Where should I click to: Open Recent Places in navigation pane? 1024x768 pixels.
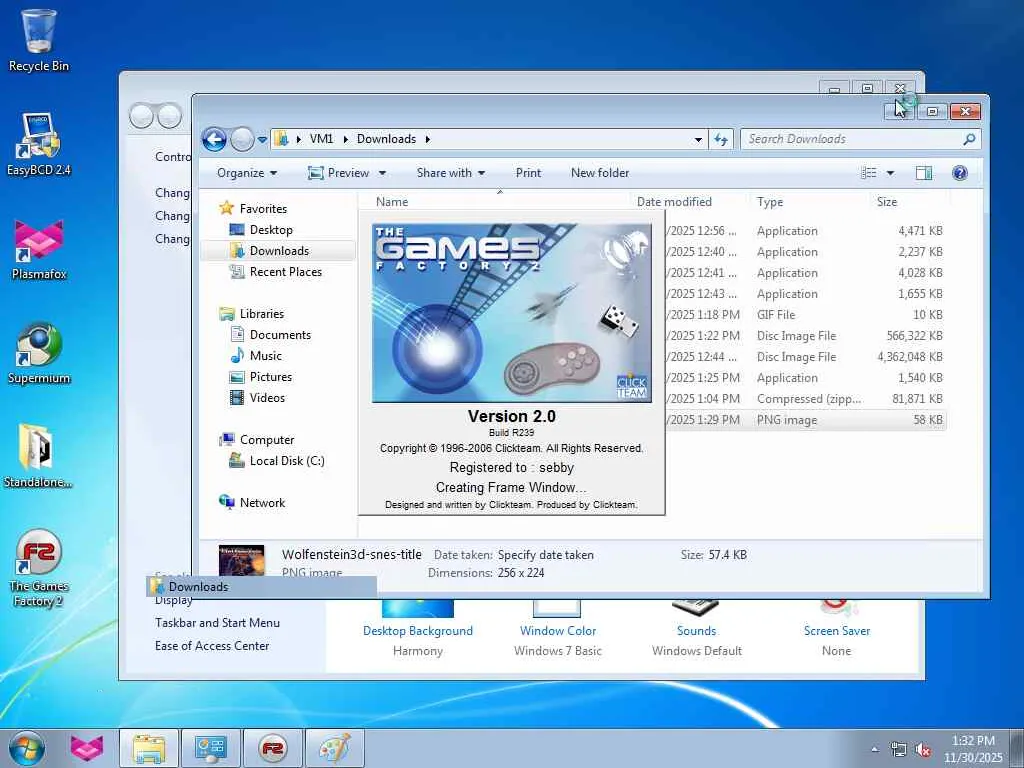tap(285, 272)
